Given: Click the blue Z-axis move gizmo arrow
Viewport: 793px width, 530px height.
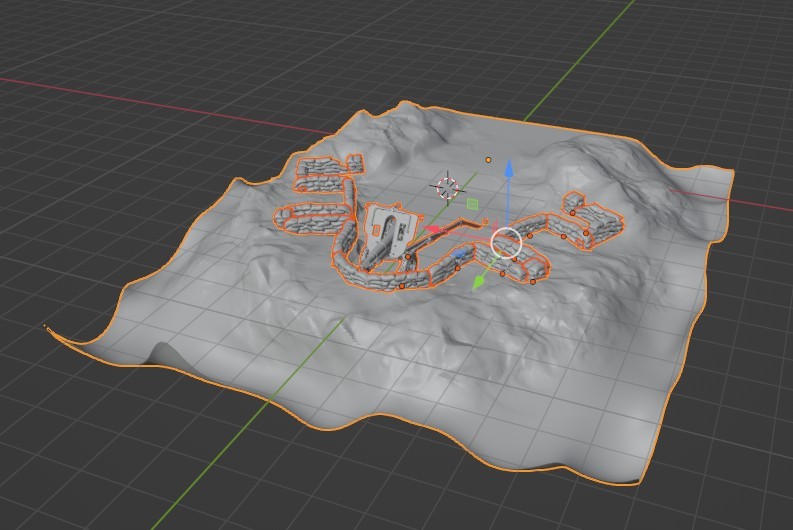Looking at the screenshot, I should [x=509, y=168].
